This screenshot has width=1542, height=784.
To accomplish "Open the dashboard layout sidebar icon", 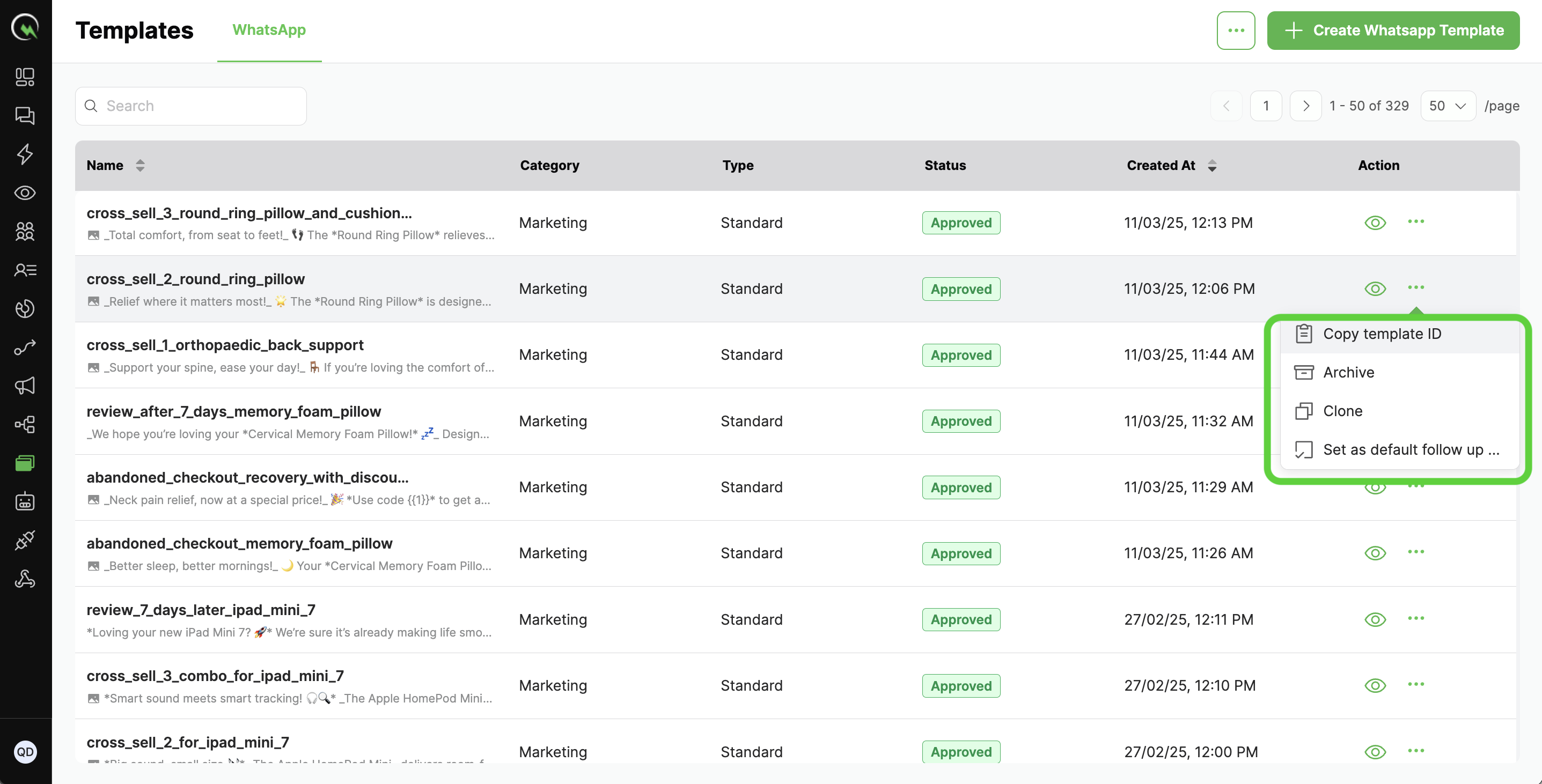I will point(25,77).
